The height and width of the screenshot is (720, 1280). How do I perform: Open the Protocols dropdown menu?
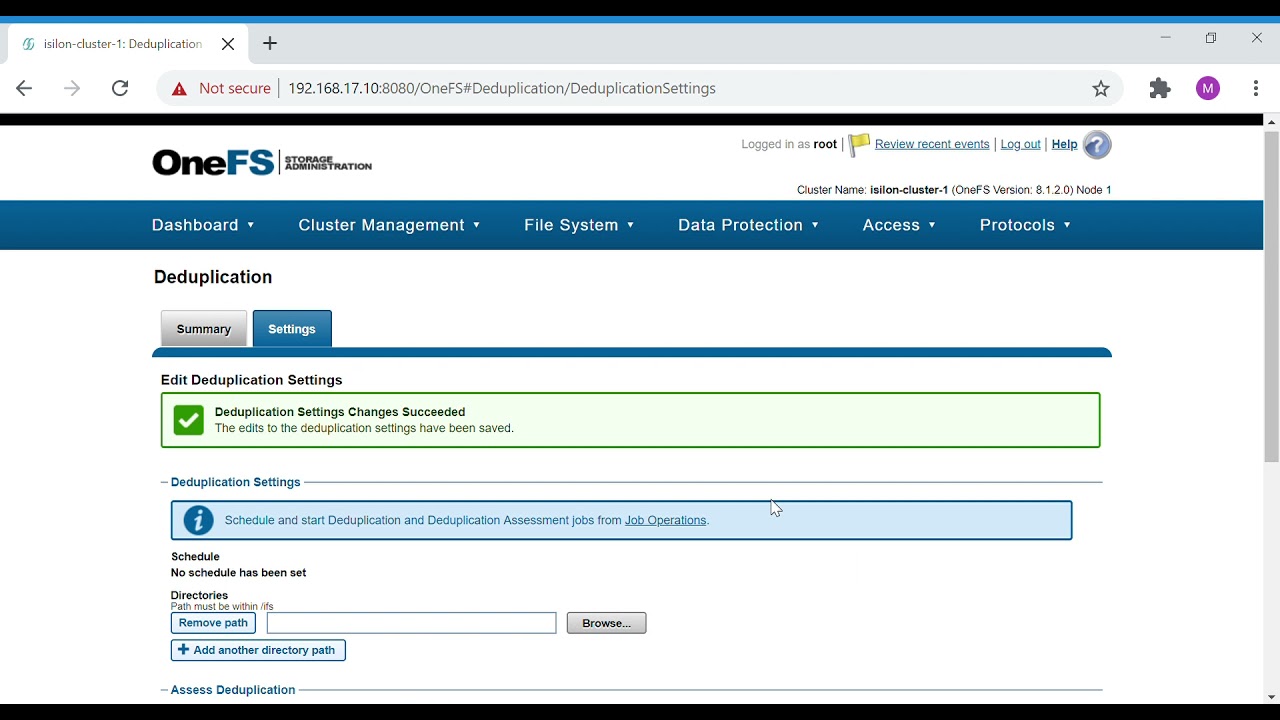tap(1025, 225)
